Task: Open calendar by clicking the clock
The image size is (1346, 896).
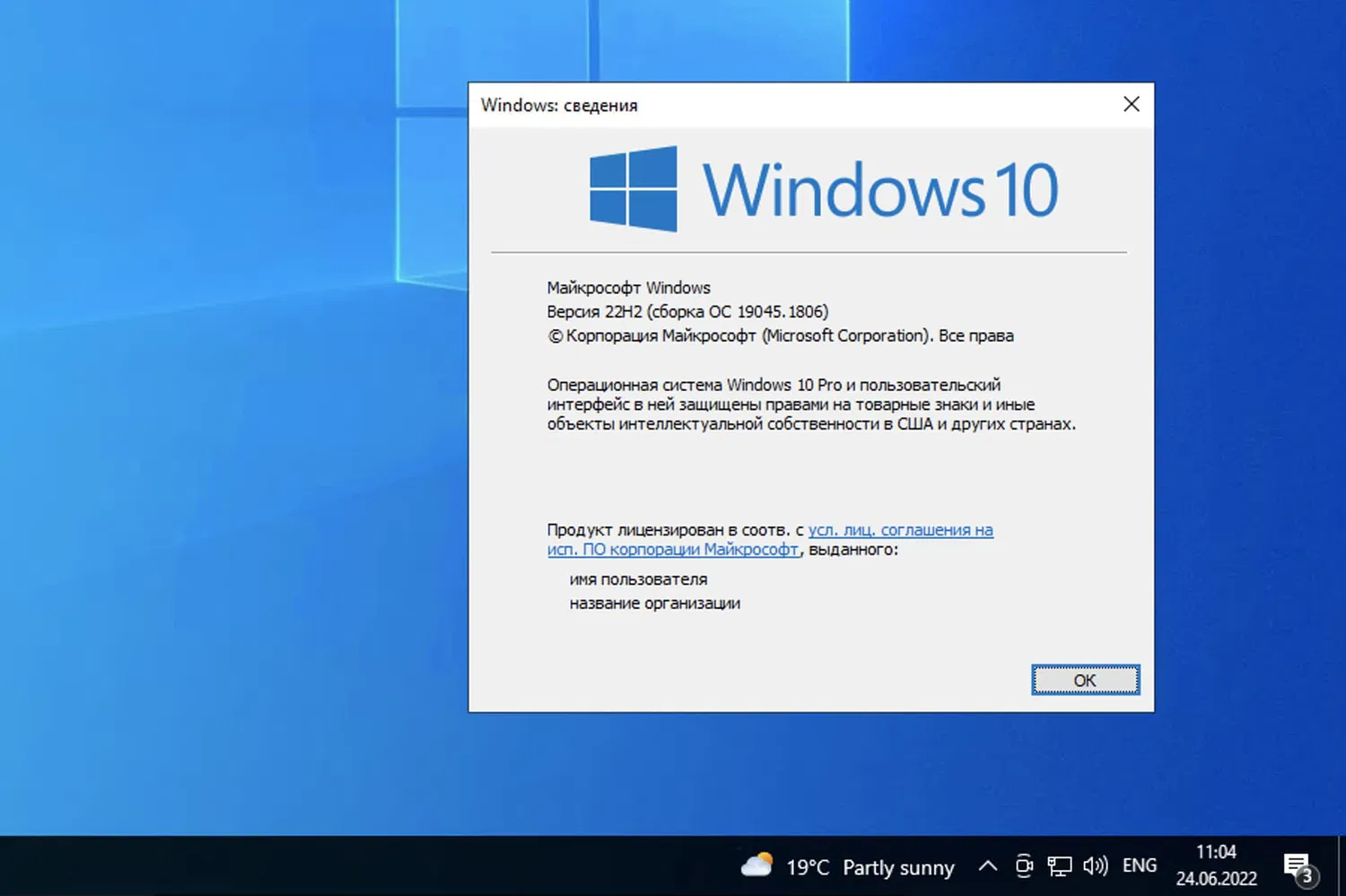Action: tap(1216, 852)
